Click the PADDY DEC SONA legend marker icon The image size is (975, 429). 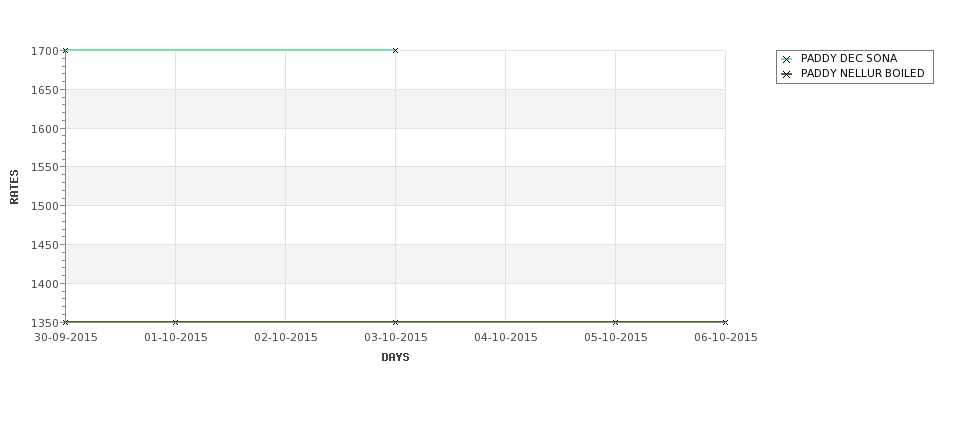(x=787, y=59)
